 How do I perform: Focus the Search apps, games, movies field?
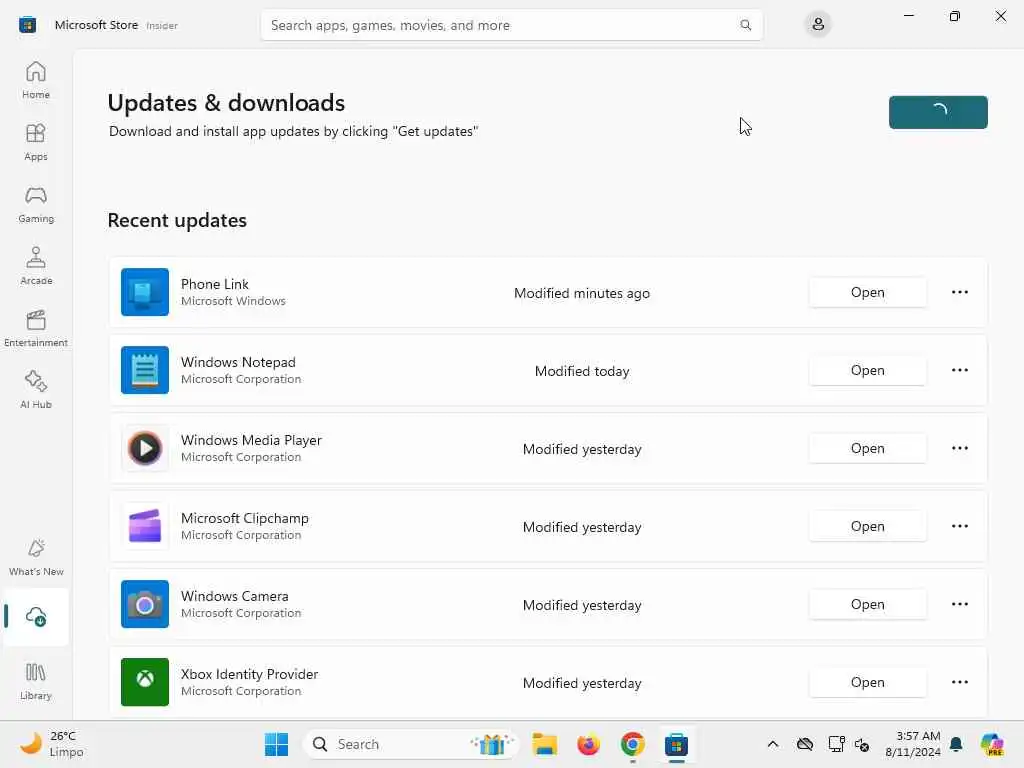[x=511, y=25]
